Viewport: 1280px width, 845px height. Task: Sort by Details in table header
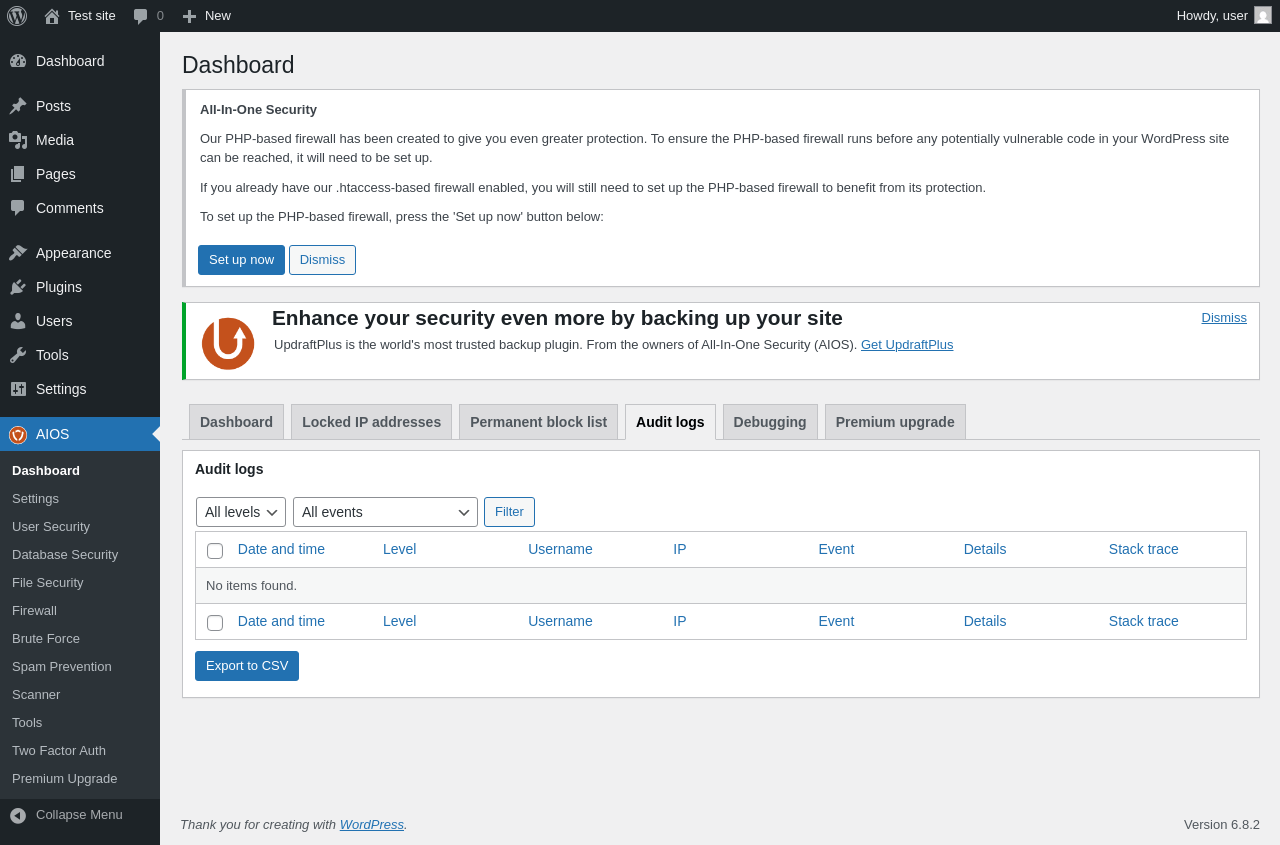pos(985,549)
